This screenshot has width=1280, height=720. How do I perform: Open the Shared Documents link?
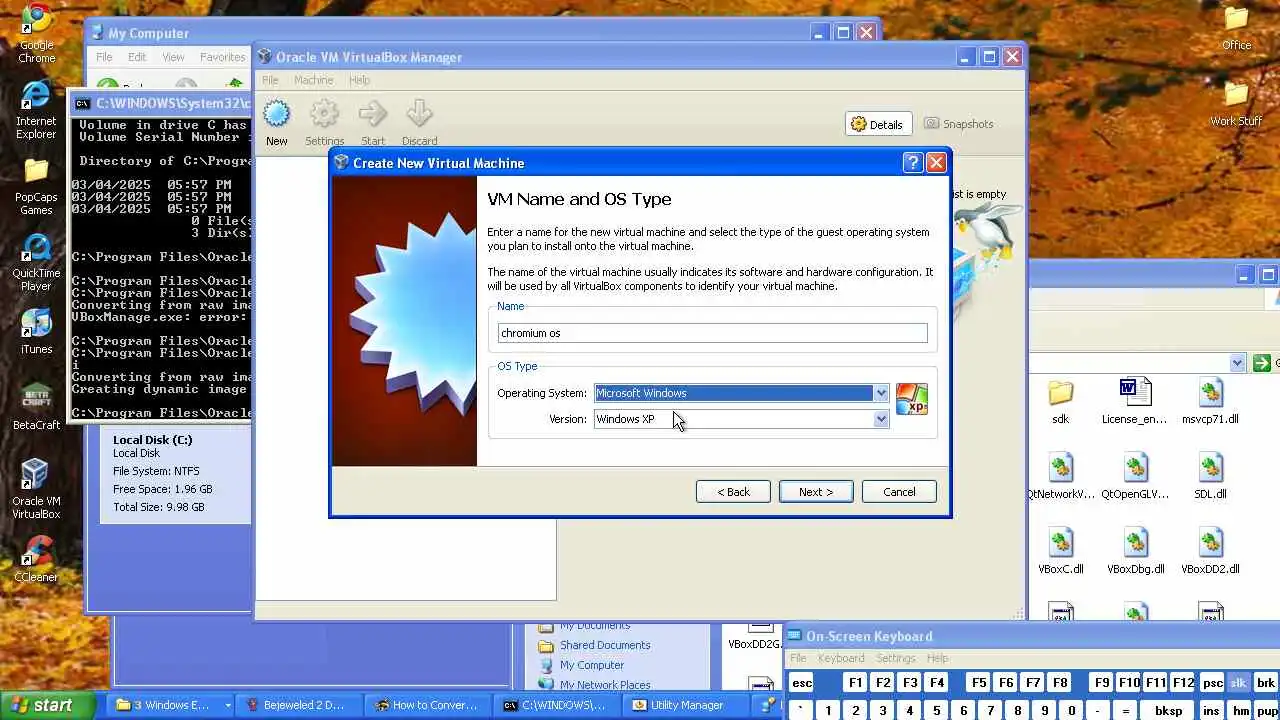coord(605,645)
